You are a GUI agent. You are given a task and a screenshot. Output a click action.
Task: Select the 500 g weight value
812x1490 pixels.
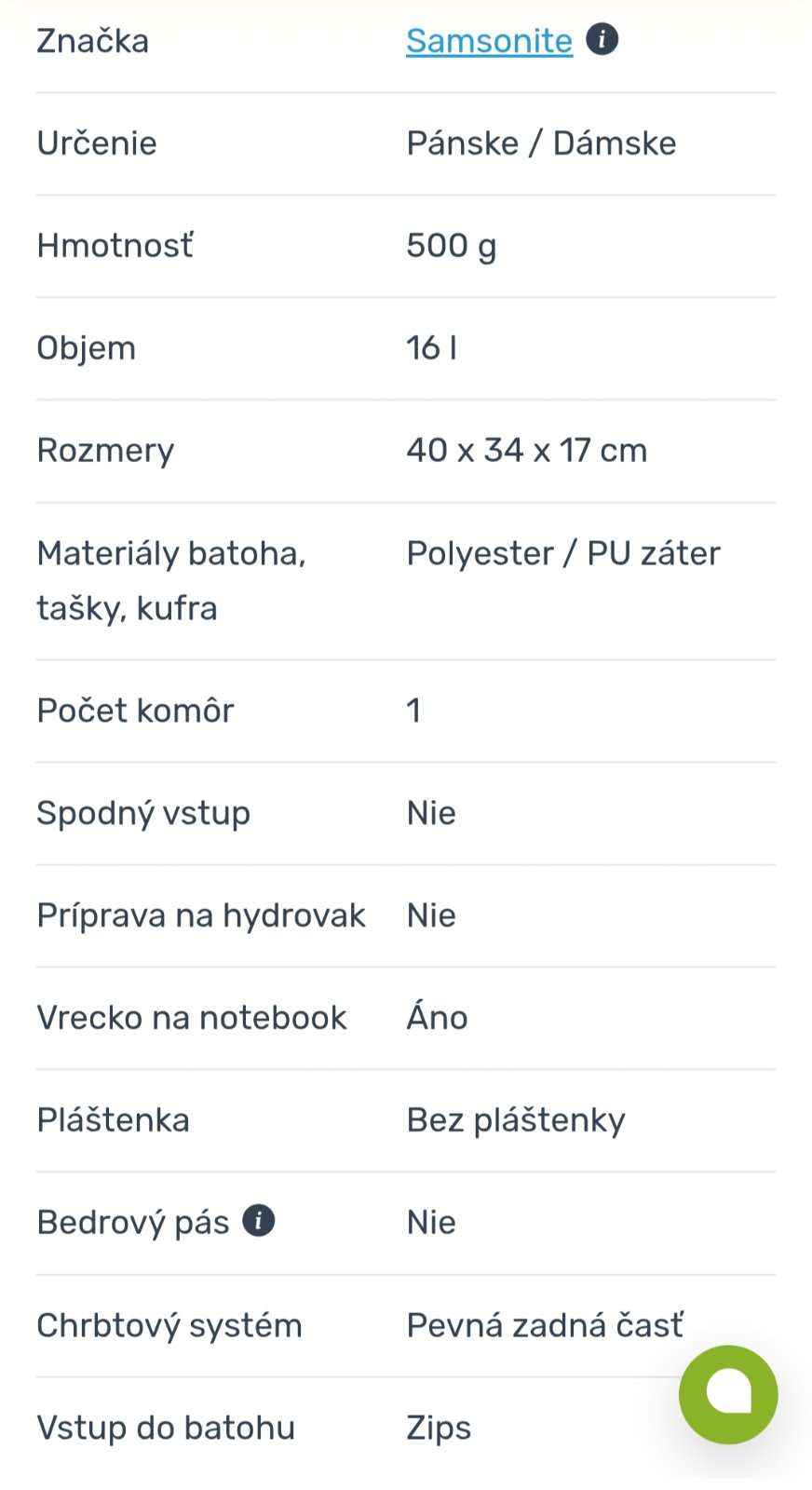tap(451, 246)
